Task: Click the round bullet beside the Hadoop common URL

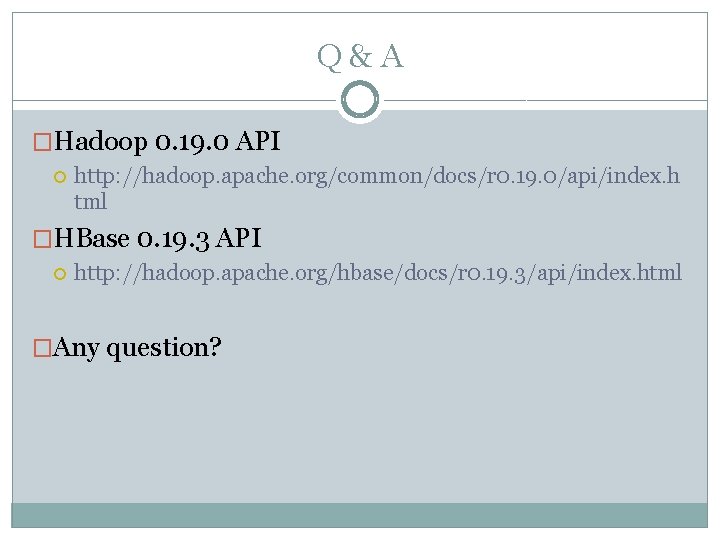Action: pyautogui.click(x=58, y=177)
